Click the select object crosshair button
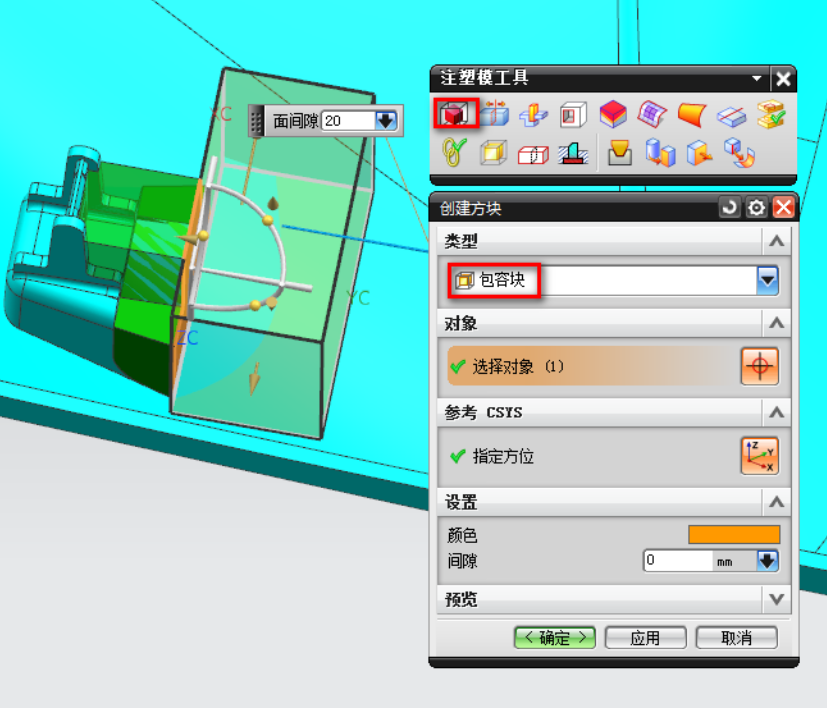The height and width of the screenshot is (708, 827). click(759, 366)
